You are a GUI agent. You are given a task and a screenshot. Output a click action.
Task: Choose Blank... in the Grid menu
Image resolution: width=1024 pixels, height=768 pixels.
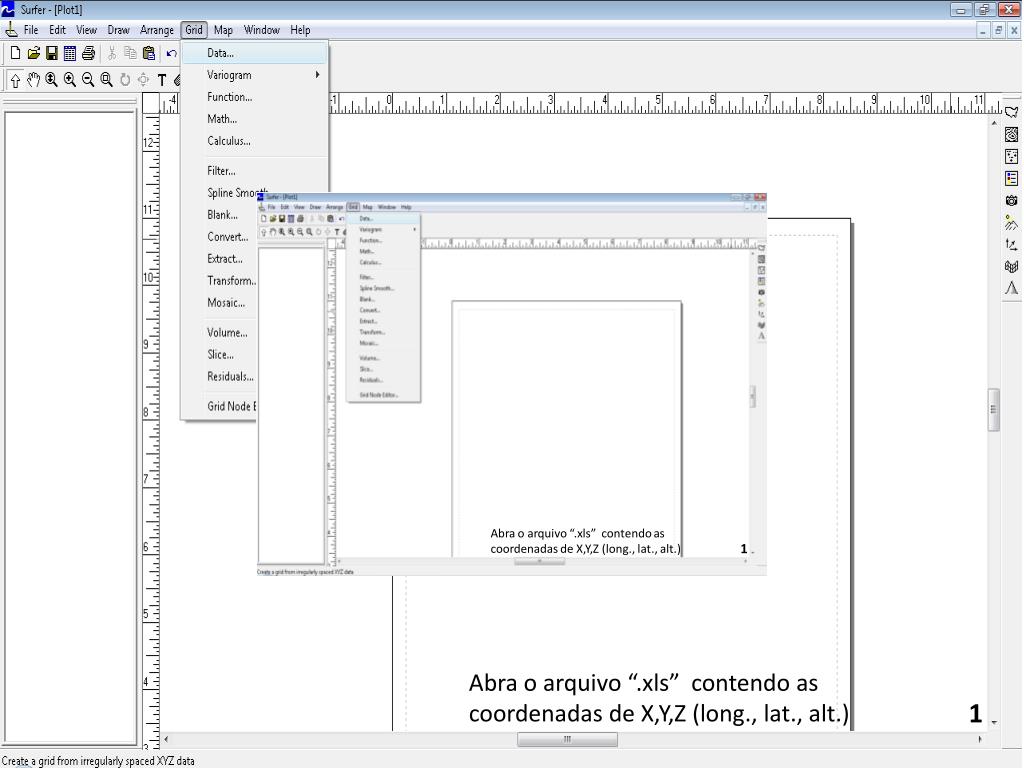(x=221, y=215)
